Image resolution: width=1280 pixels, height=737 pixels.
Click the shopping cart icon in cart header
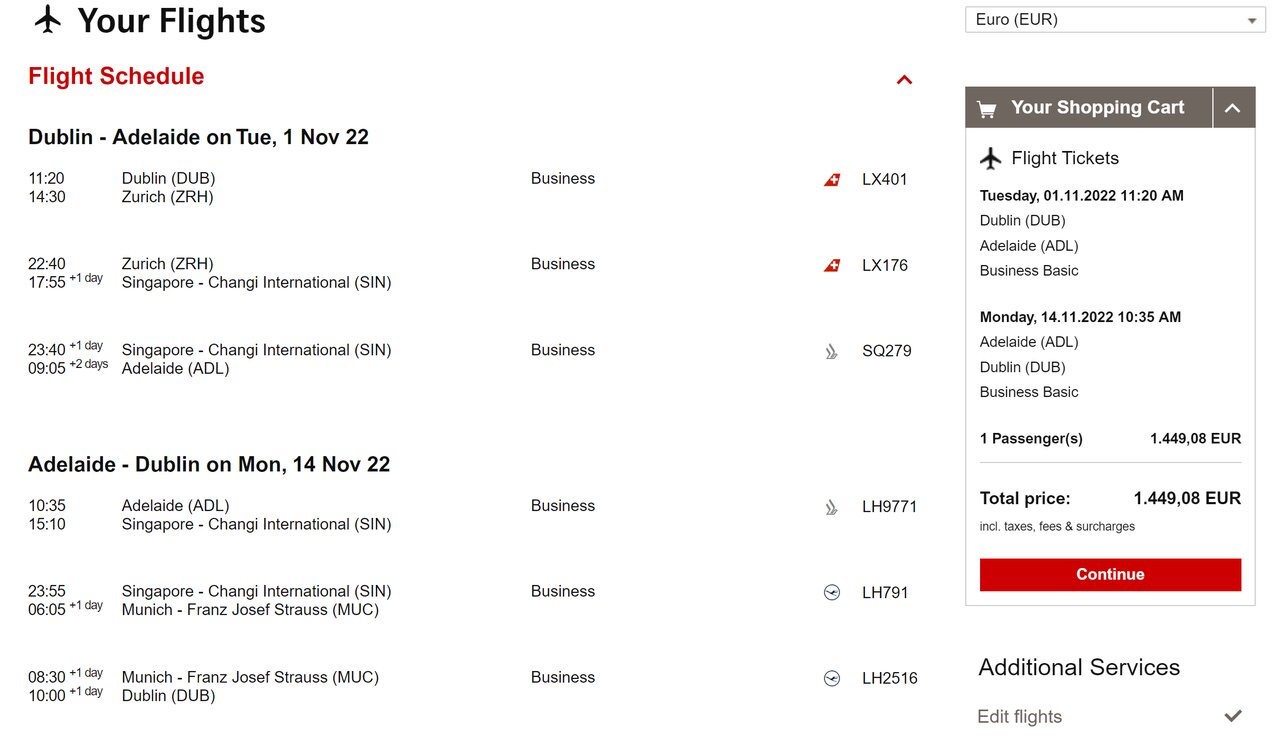point(987,109)
